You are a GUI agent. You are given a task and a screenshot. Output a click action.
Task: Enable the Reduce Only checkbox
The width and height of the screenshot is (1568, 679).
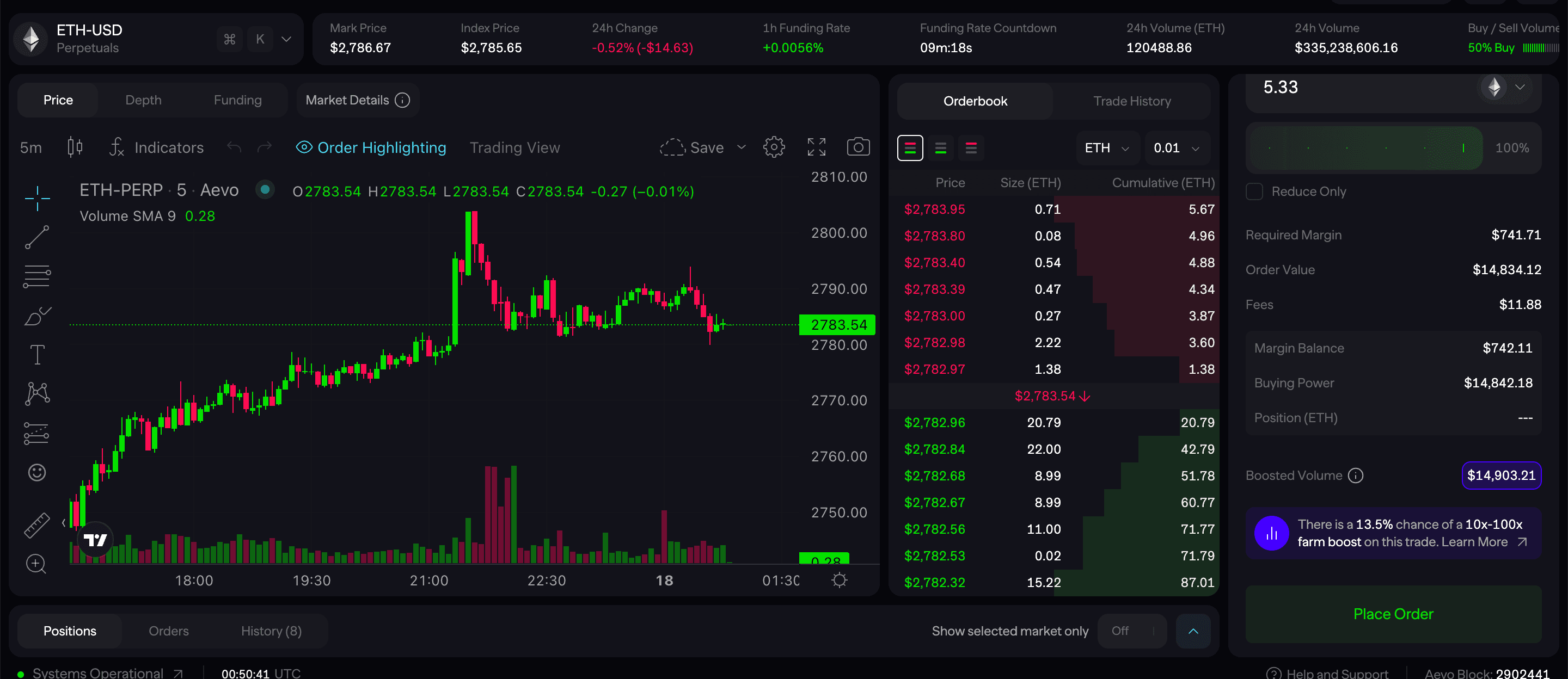click(1254, 192)
